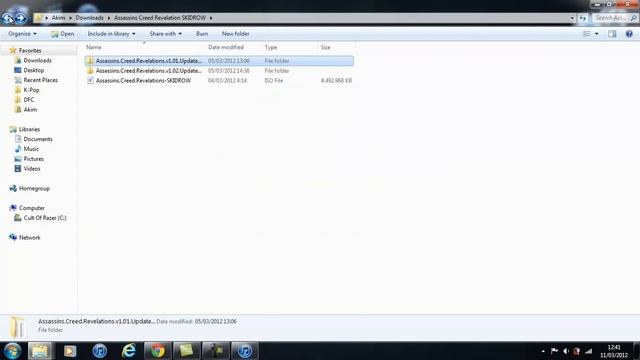Sort by the Date modified column
The image size is (640, 360).
coord(226,47)
